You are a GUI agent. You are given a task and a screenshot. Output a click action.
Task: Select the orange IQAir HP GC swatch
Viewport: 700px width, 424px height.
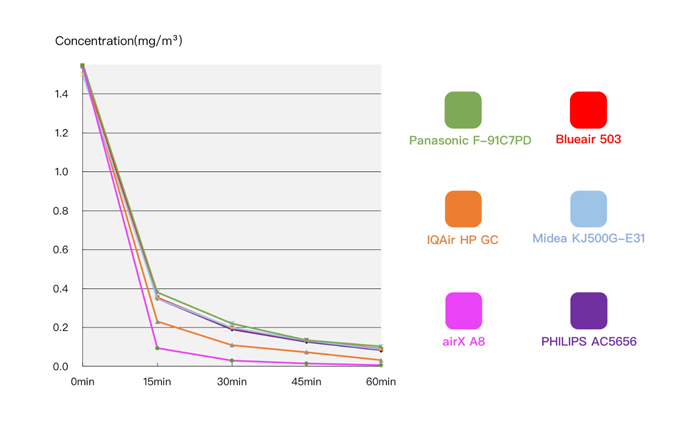coord(463,209)
